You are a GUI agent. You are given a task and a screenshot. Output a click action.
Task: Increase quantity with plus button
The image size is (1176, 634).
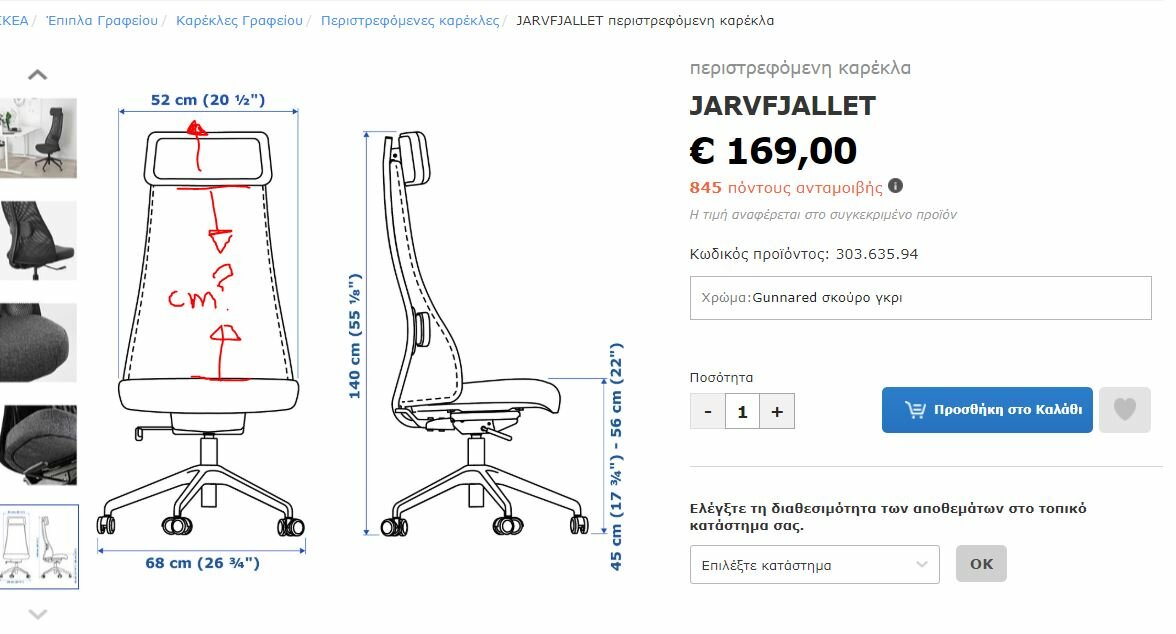coord(777,411)
